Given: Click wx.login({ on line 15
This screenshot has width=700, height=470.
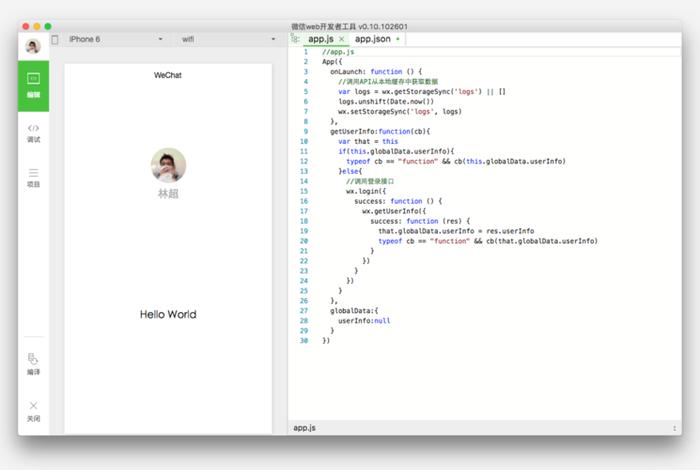Looking at the screenshot, I should (366, 191).
